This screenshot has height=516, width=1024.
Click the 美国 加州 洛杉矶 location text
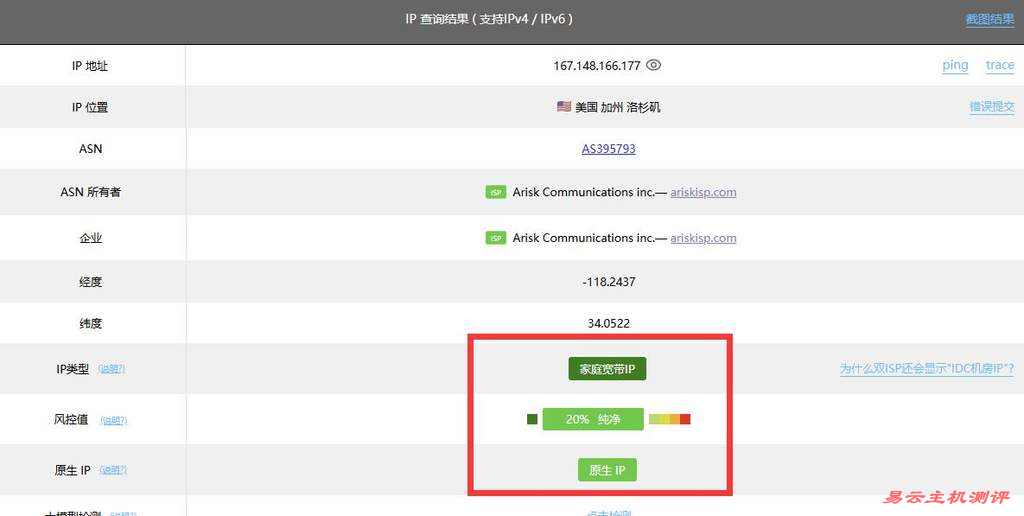[x=618, y=106]
